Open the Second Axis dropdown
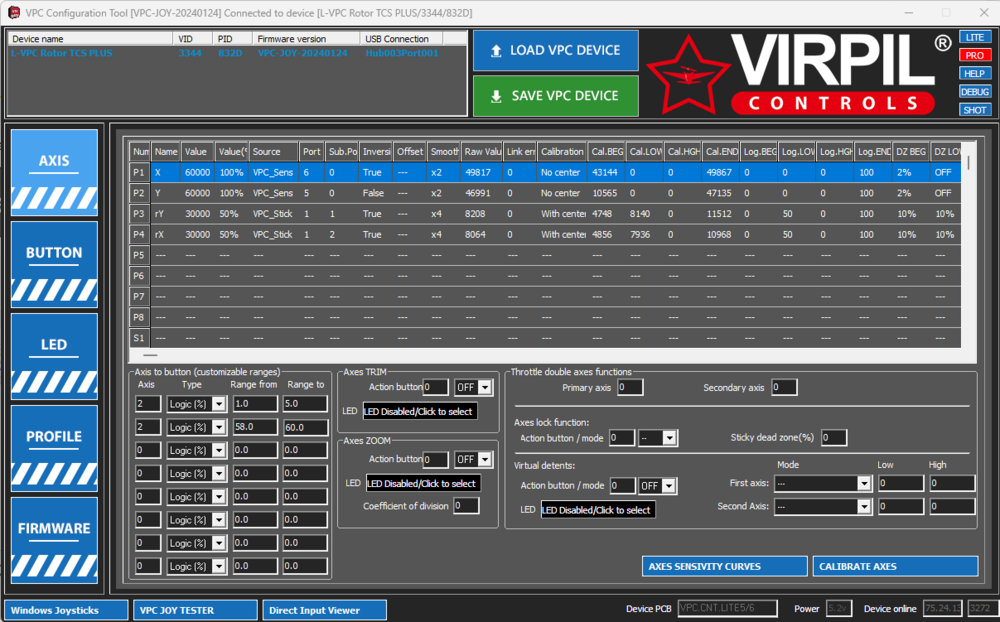Viewport: 1000px width, 622px height. [823, 506]
